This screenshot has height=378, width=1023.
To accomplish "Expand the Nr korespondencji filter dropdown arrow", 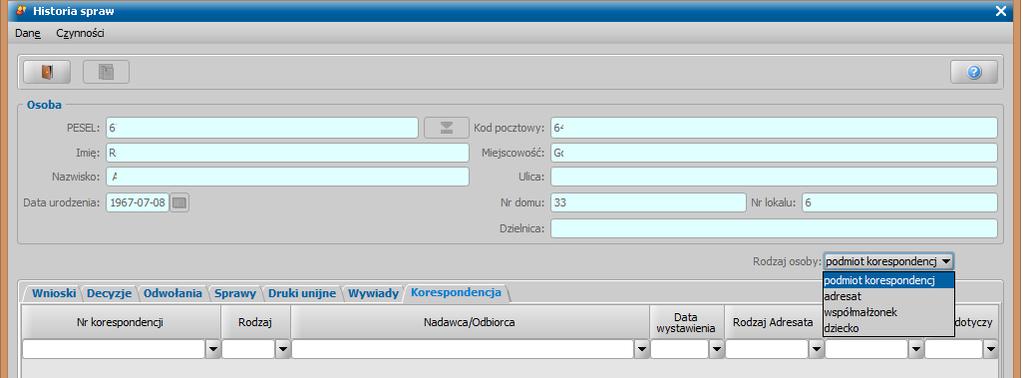I will [x=213, y=350].
